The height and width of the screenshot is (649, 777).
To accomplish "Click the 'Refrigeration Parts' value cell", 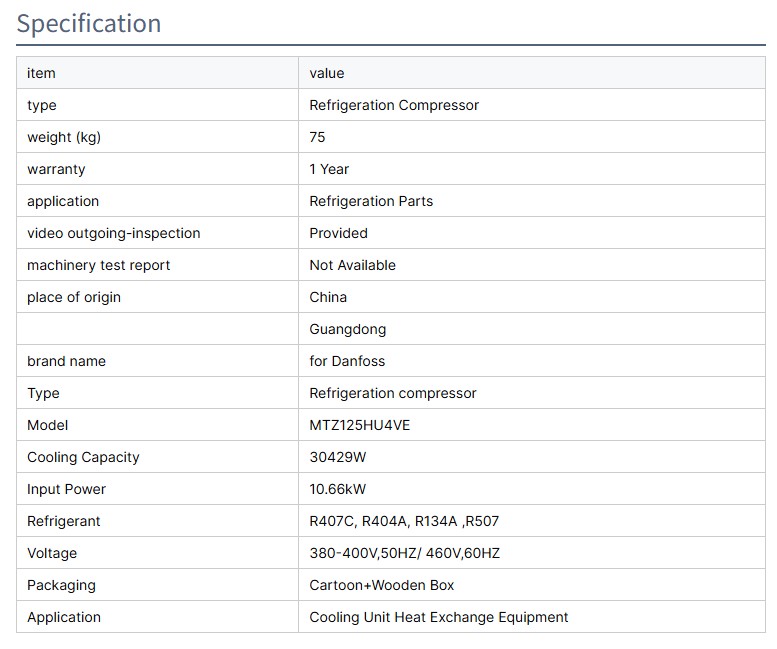I will click(x=371, y=201).
